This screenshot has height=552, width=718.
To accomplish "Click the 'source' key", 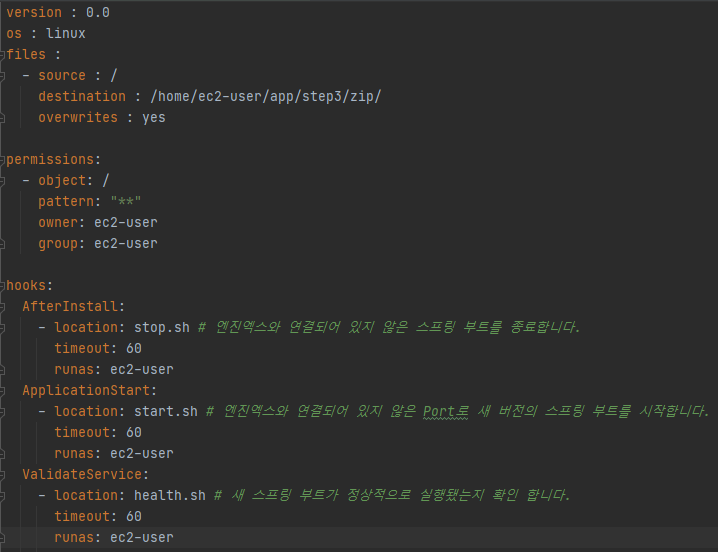I will pos(62,76).
